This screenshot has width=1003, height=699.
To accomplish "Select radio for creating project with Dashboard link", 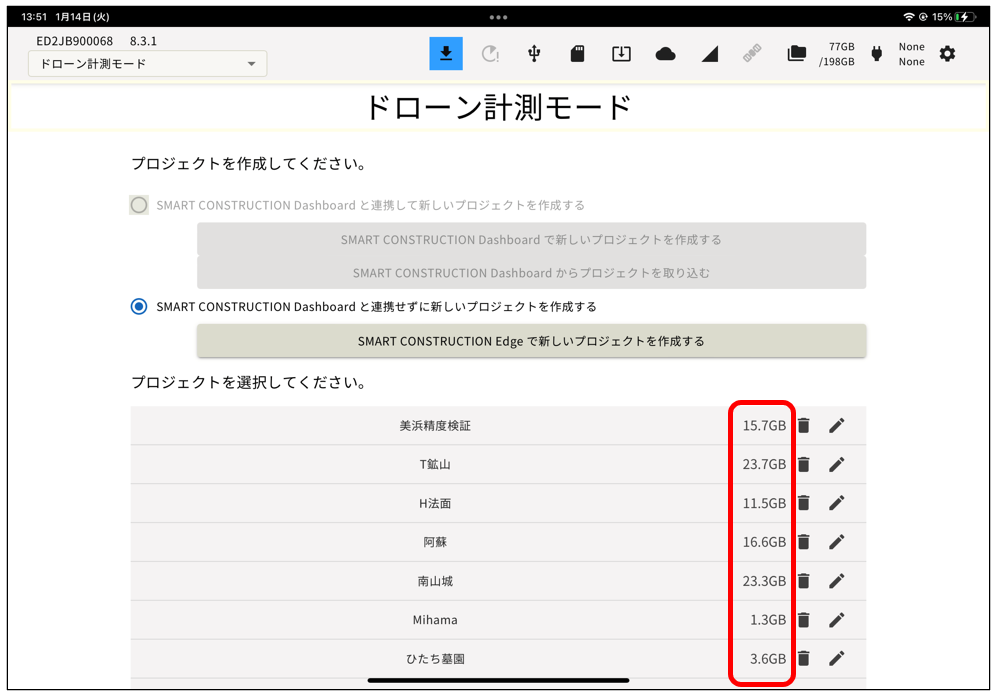I will (x=139, y=205).
